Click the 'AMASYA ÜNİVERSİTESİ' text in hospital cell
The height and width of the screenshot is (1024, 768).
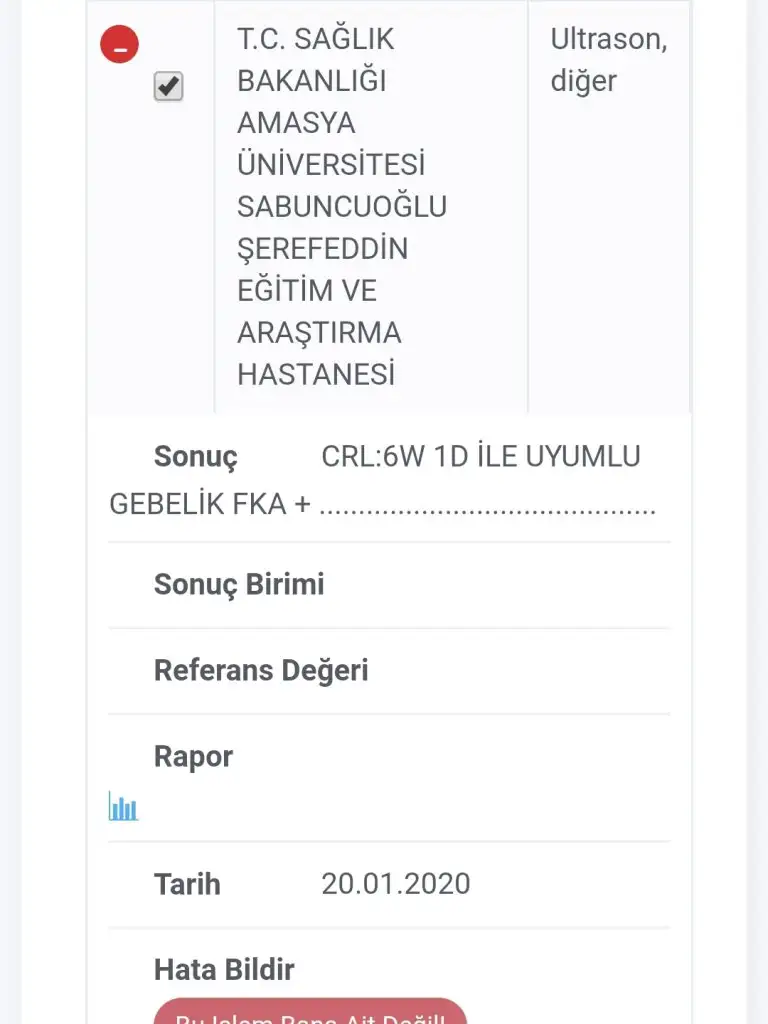coord(331,143)
